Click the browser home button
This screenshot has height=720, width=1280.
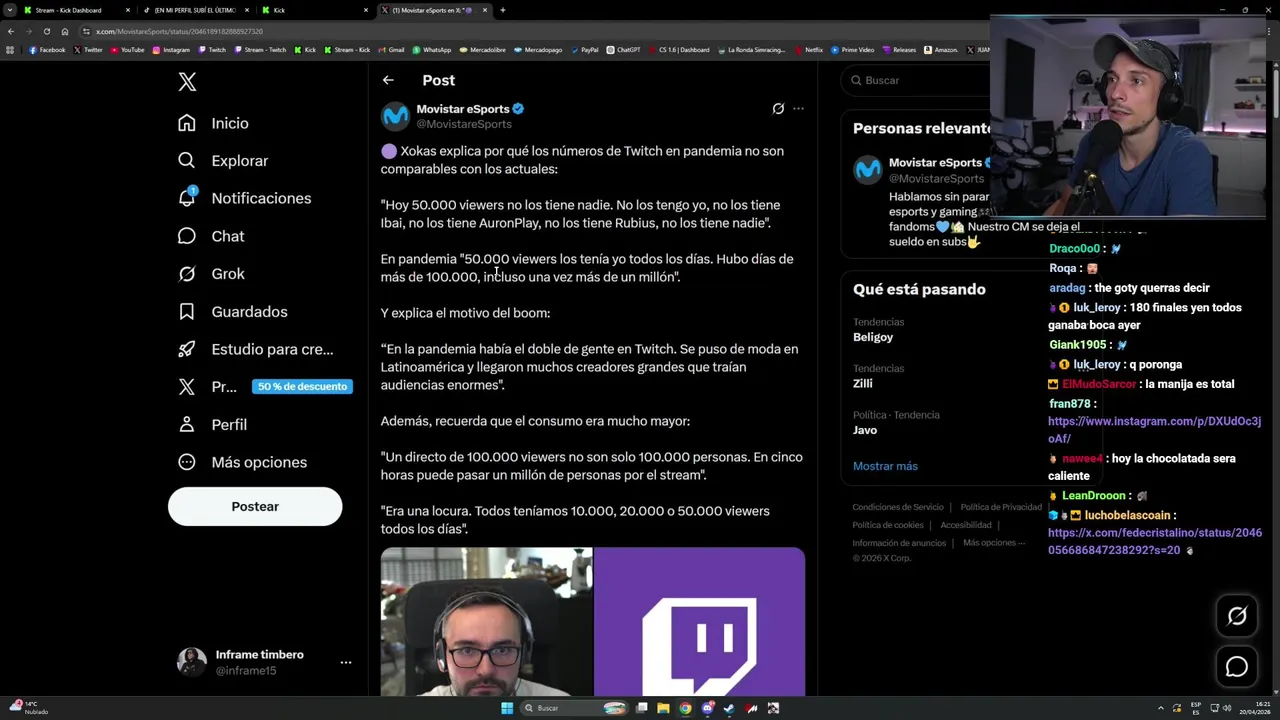pyautogui.click(x=65, y=31)
